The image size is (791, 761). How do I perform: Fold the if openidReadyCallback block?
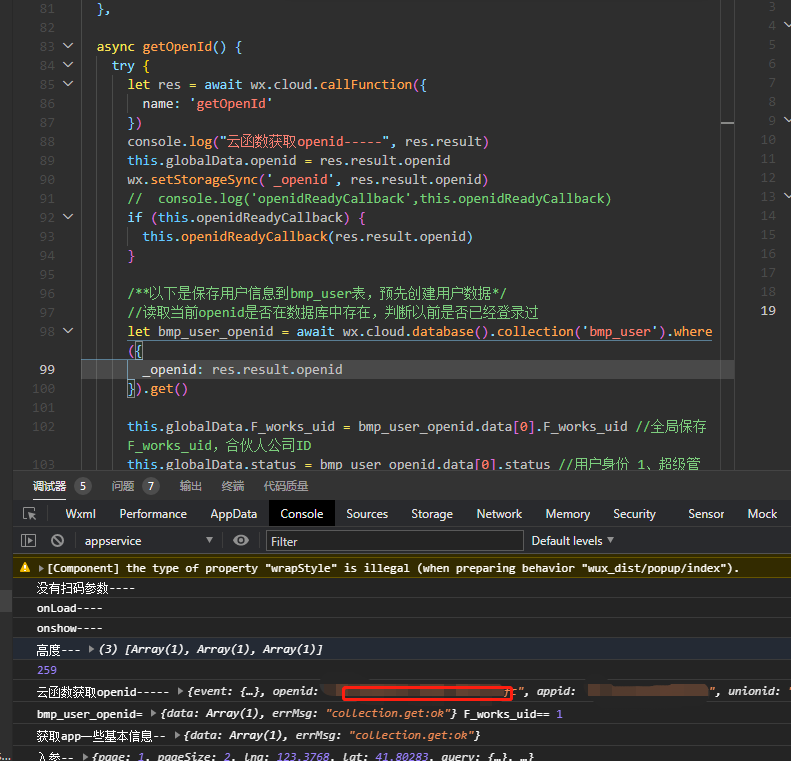68,217
